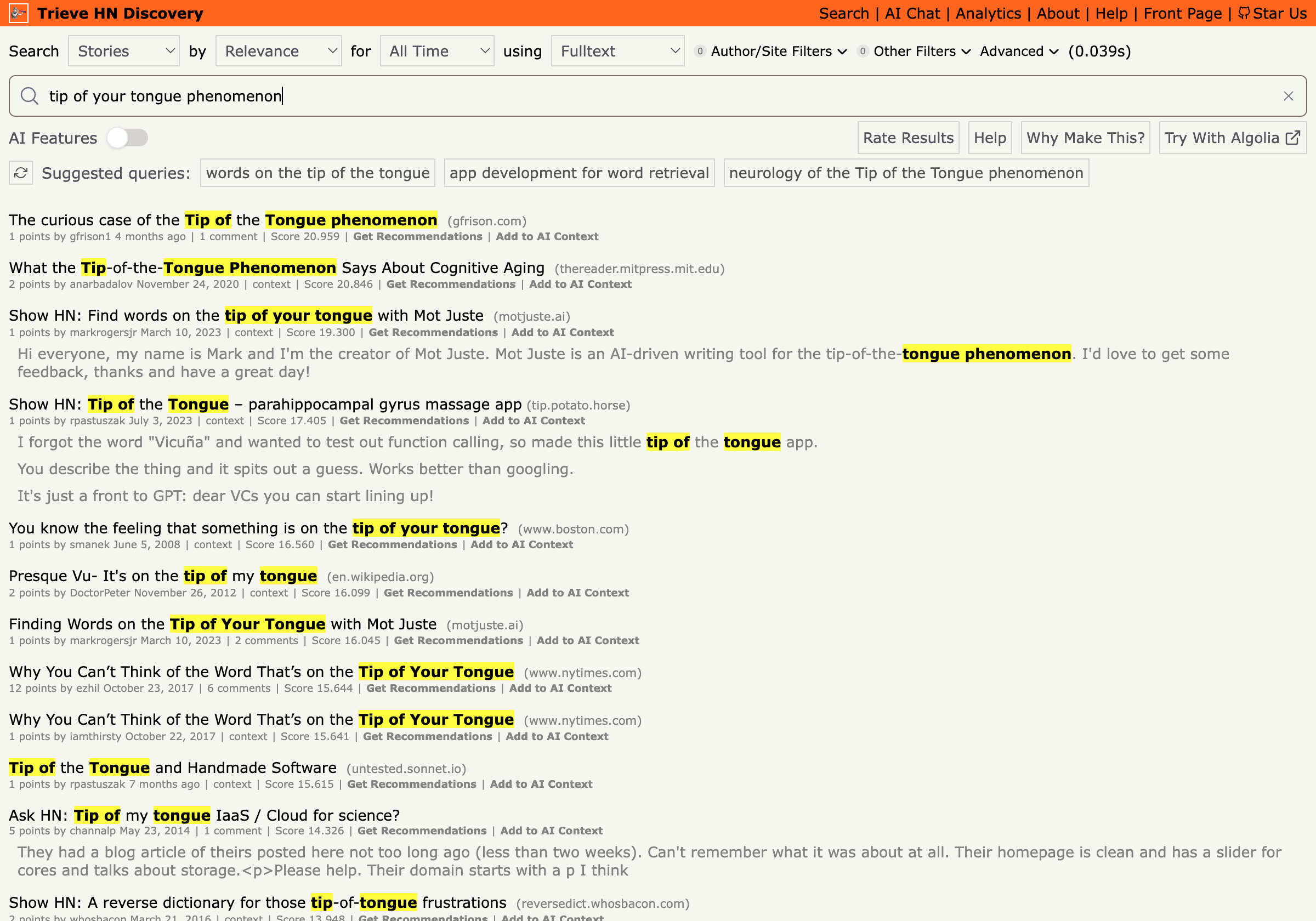The height and width of the screenshot is (921, 1316).
Task: Click Try With Algolia button
Action: point(1232,138)
